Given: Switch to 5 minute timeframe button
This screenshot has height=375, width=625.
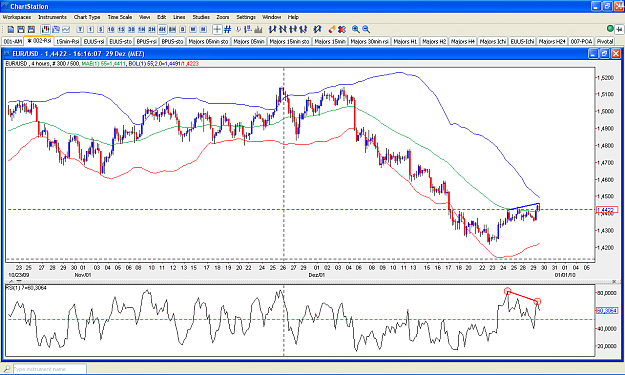Looking at the screenshot, I should click(x=100, y=29).
